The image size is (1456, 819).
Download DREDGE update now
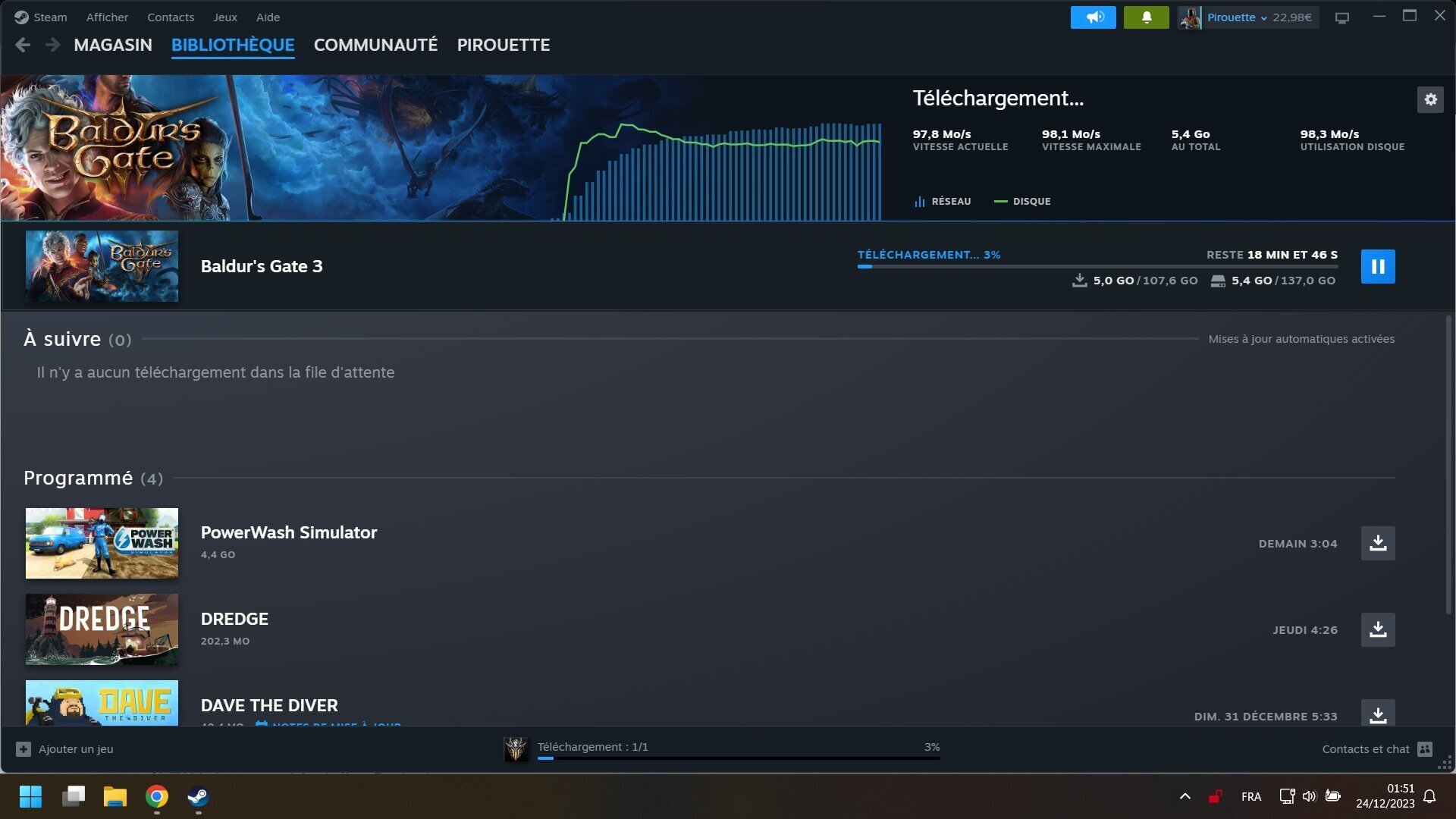[x=1378, y=629]
